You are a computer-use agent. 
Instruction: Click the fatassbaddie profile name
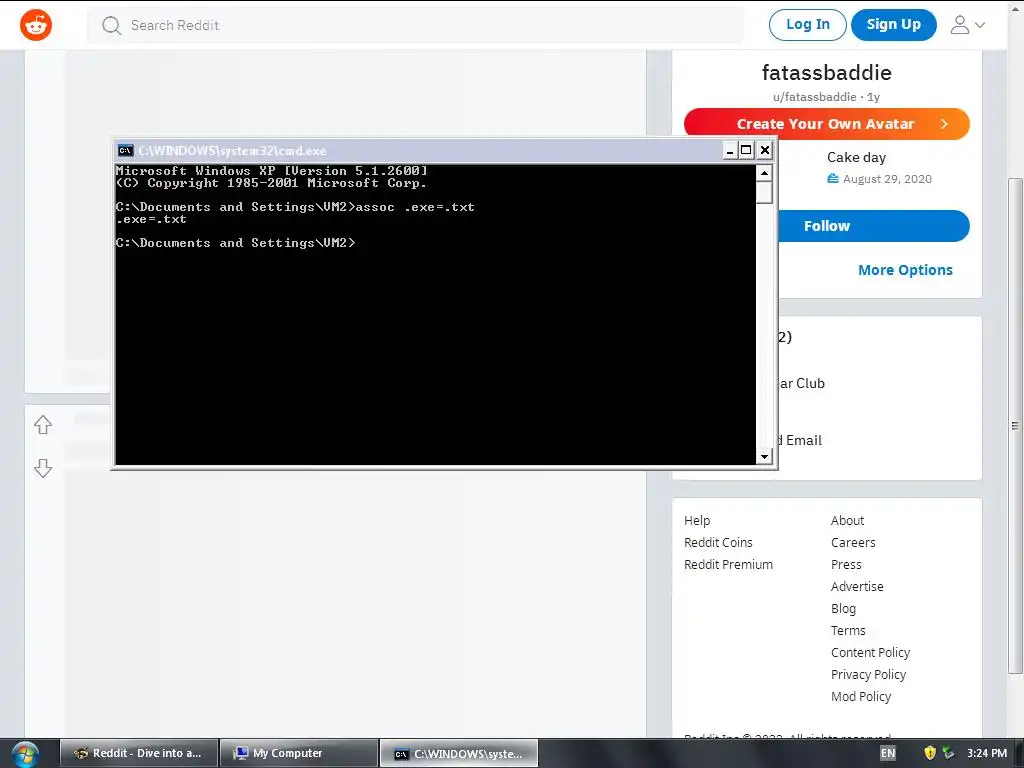827,72
